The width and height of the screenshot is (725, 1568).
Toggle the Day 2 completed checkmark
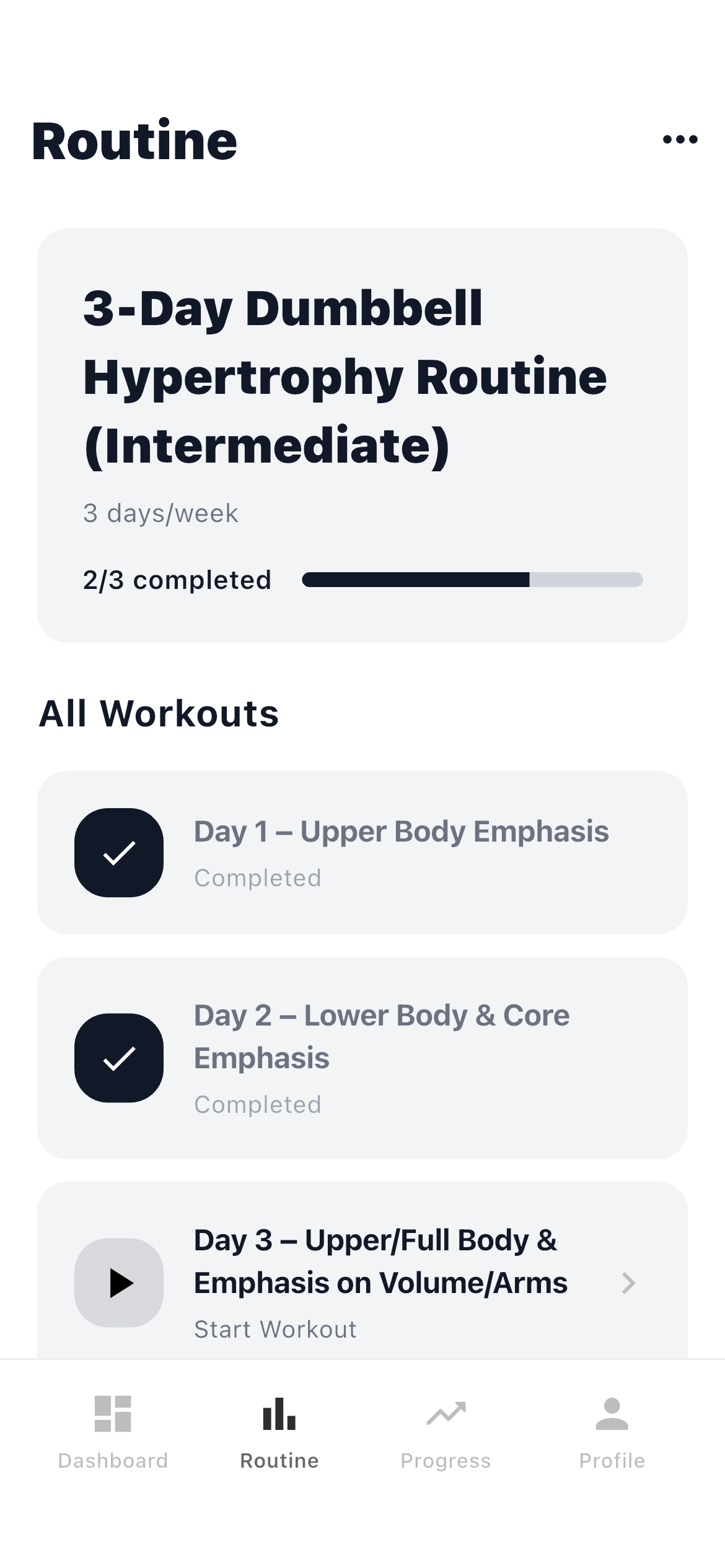coord(119,1058)
